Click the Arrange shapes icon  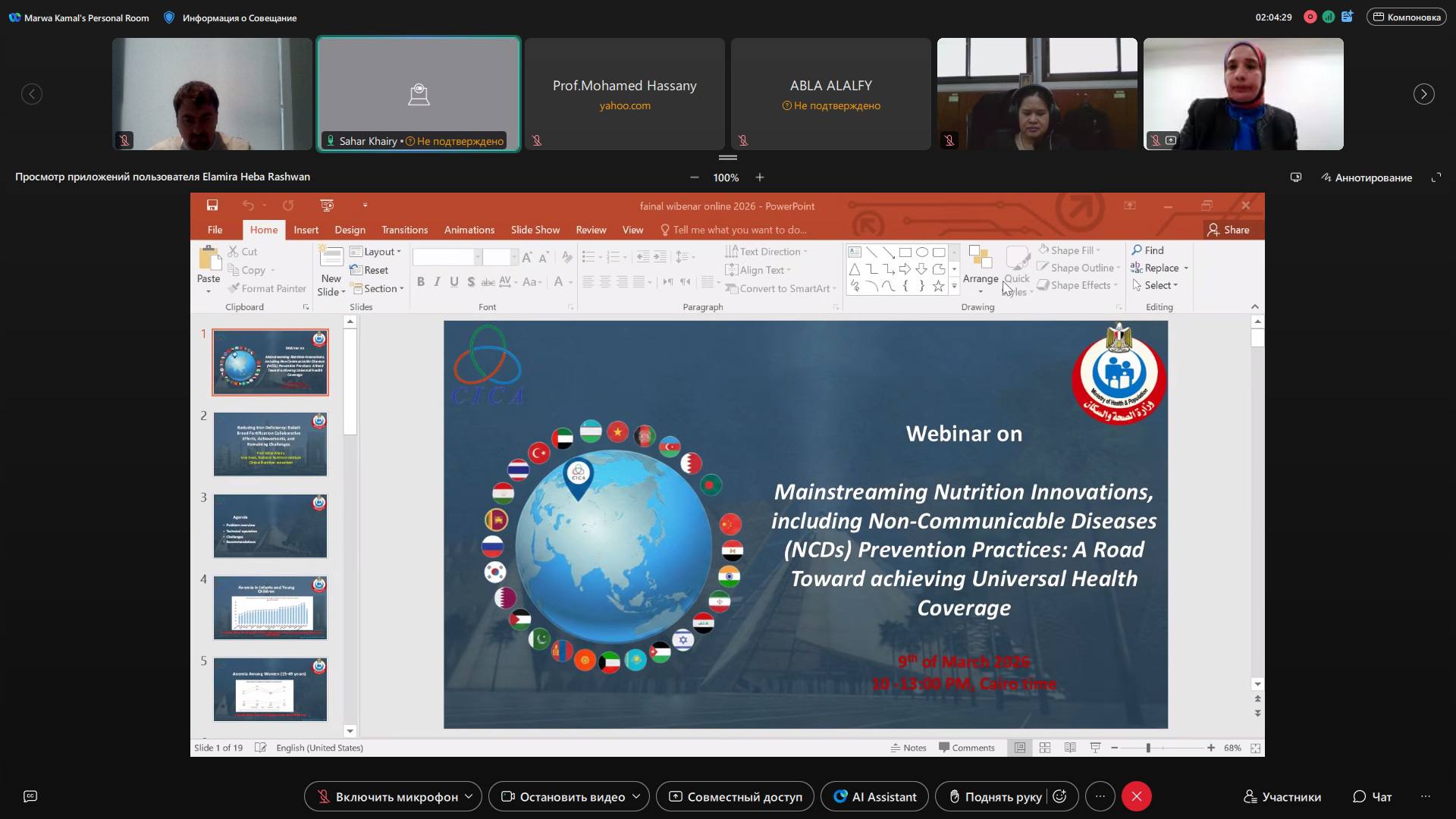click(980, 259)
